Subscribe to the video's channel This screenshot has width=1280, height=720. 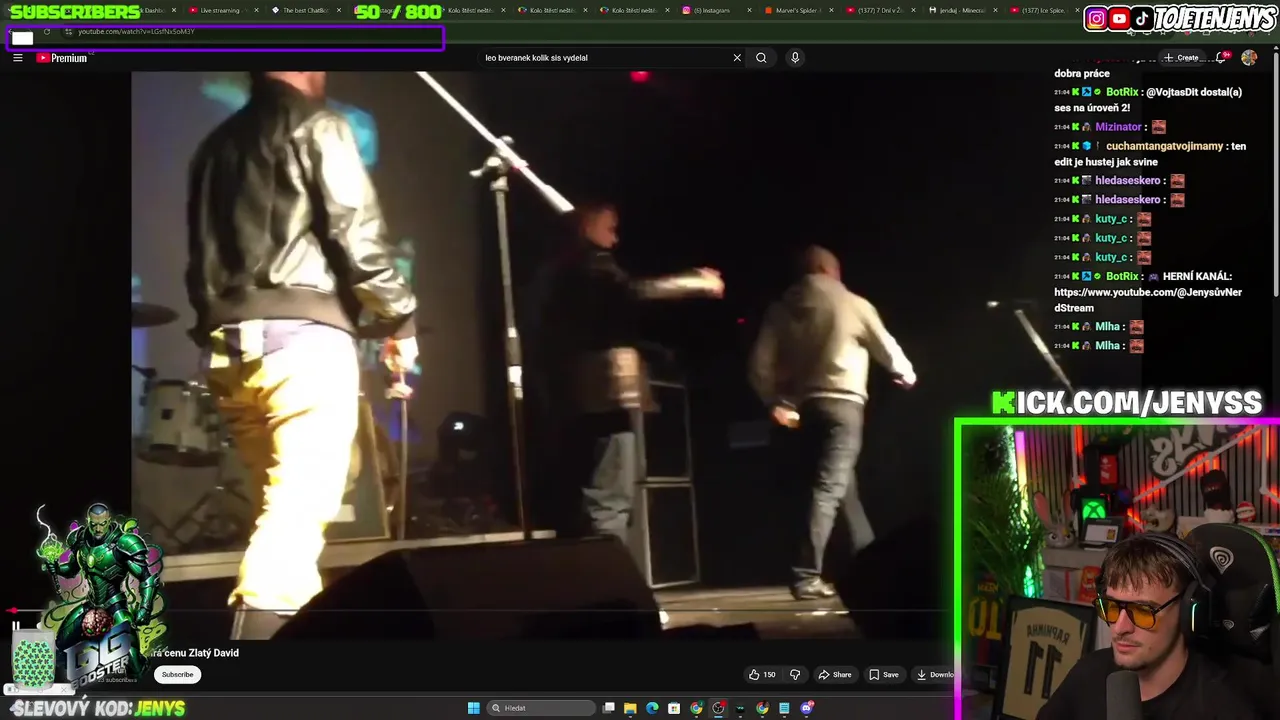178,675
